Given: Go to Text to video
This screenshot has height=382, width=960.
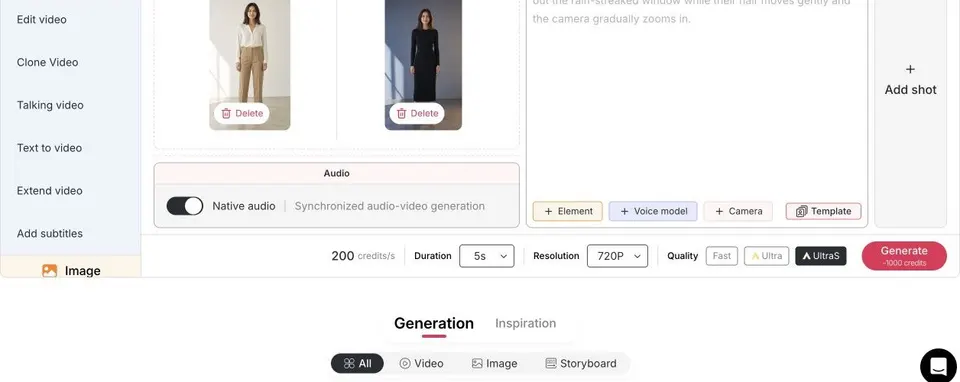Looking at the screenshot, I should pos(49,148).
